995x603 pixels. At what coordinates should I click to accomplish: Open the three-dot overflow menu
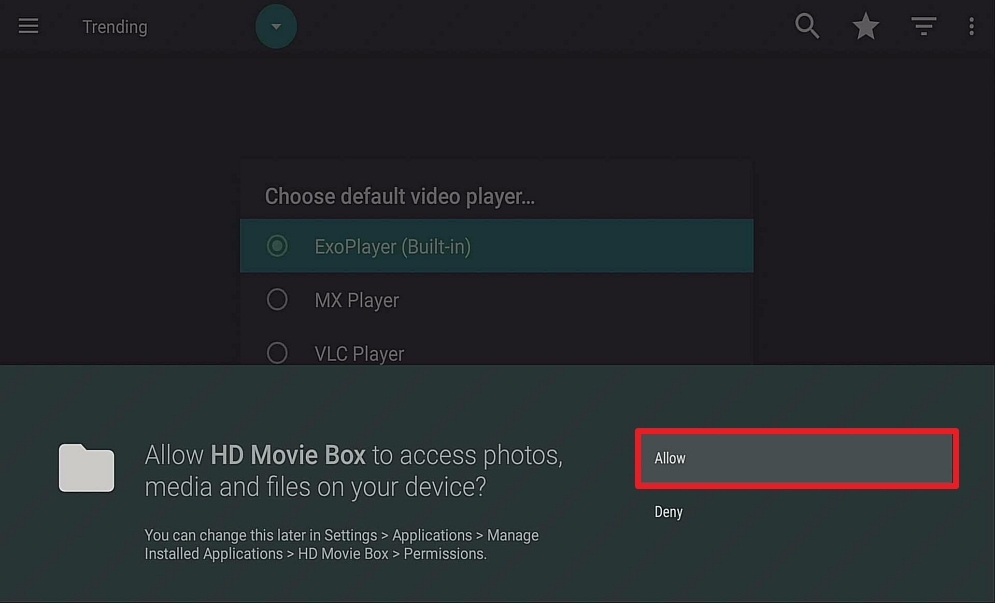[972, 26]
